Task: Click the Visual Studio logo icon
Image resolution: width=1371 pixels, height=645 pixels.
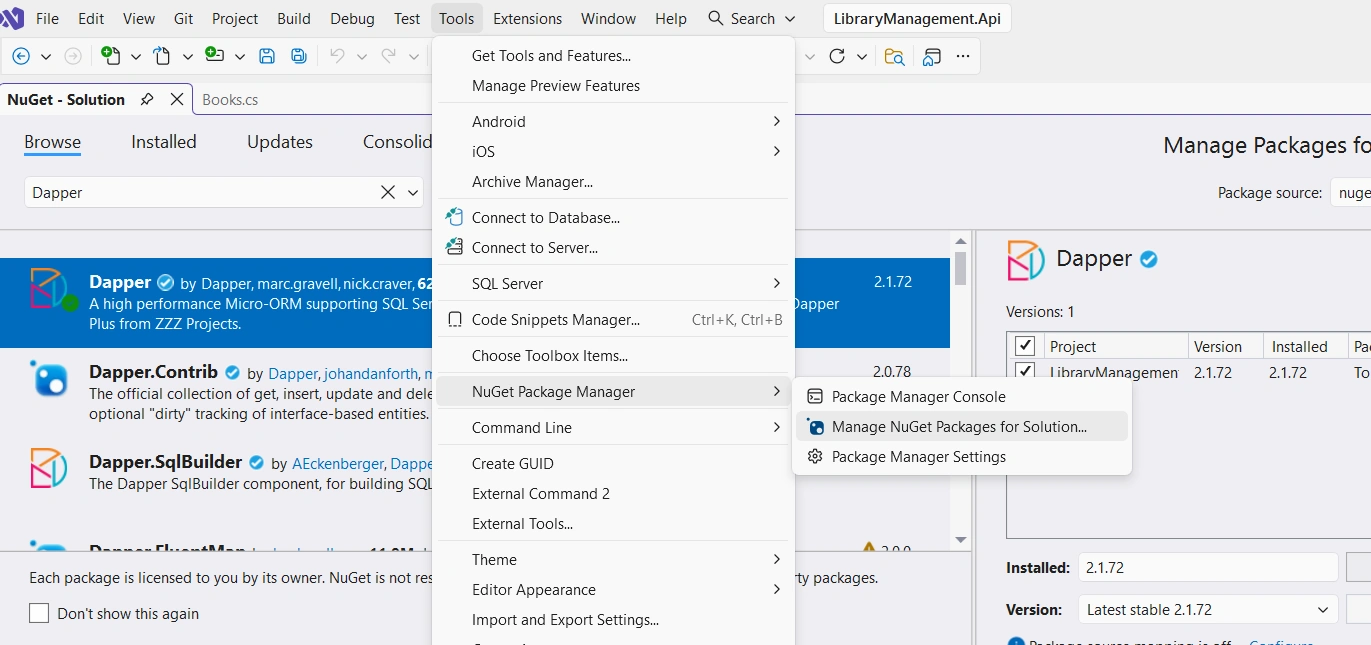Action: [12, 18]
